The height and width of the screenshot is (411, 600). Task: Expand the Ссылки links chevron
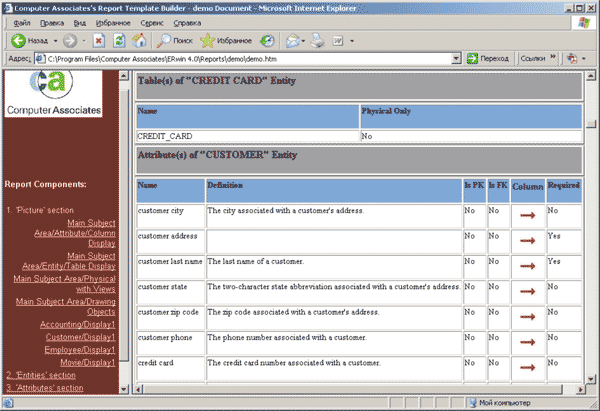tap(553, 57)
